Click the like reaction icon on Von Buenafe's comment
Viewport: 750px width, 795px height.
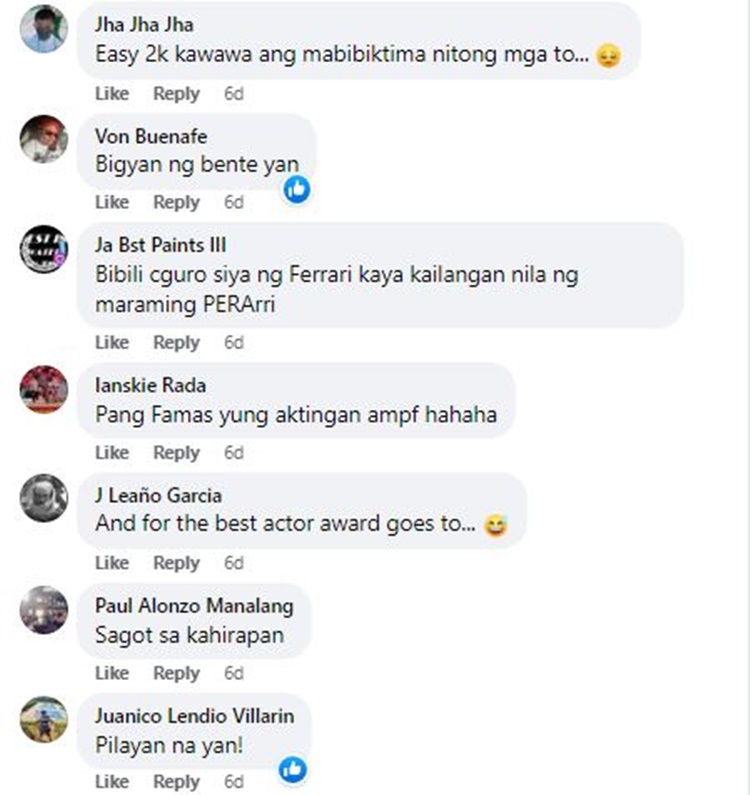pos(297,190)
